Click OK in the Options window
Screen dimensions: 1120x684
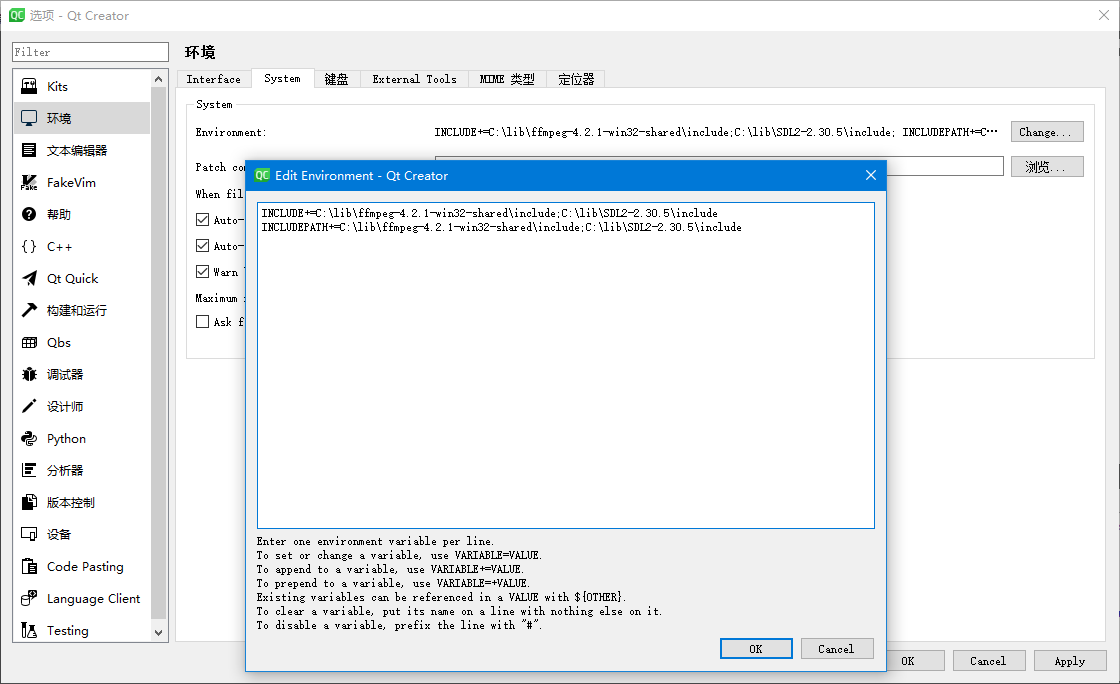pos(914,661)
